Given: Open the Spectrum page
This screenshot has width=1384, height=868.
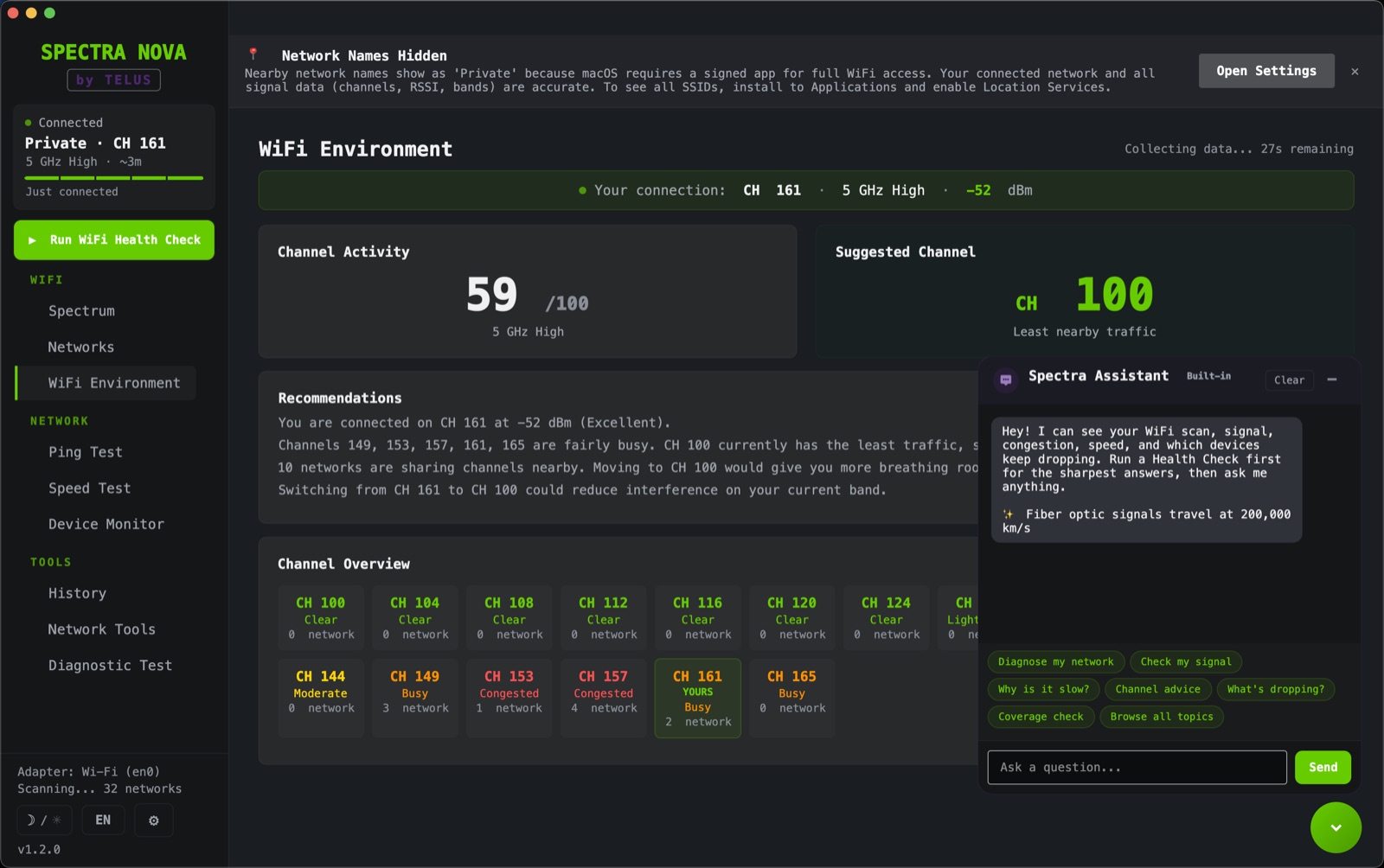Looking at the screenshot, I should (x=81, y=311).
